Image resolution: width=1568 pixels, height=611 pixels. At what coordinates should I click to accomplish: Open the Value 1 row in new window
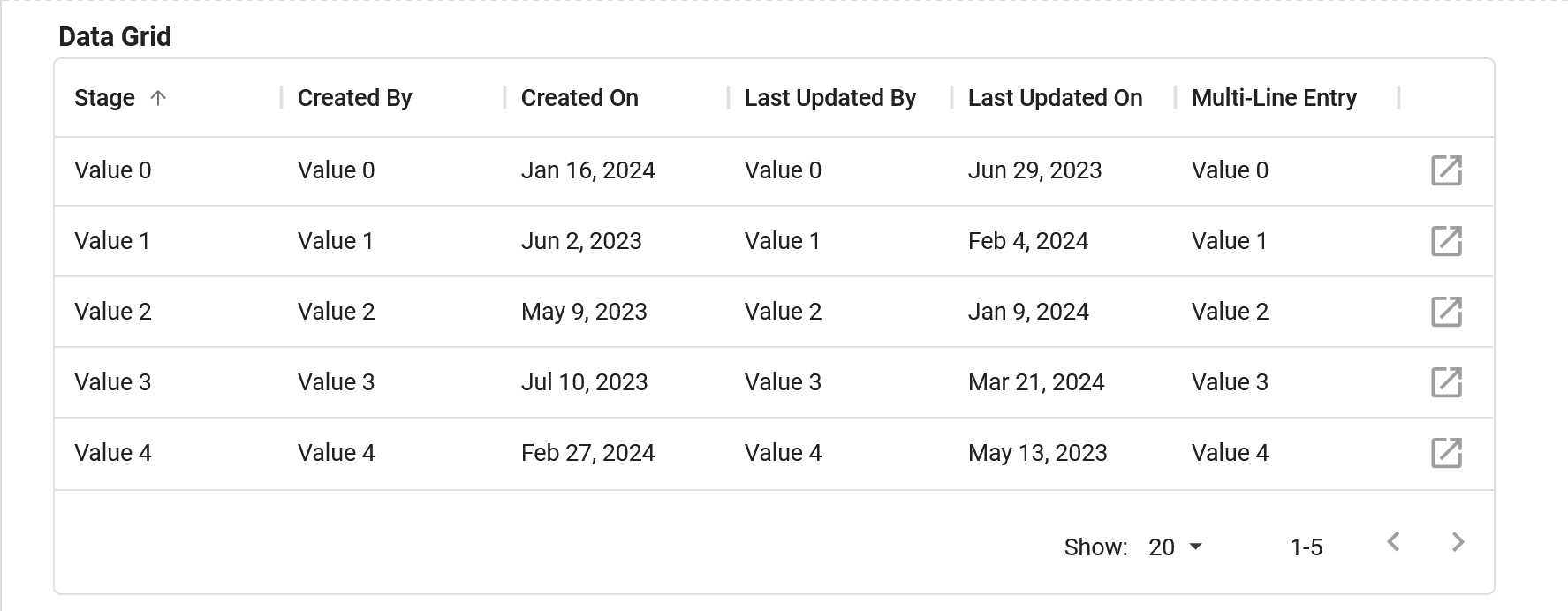coord(1446,241)
